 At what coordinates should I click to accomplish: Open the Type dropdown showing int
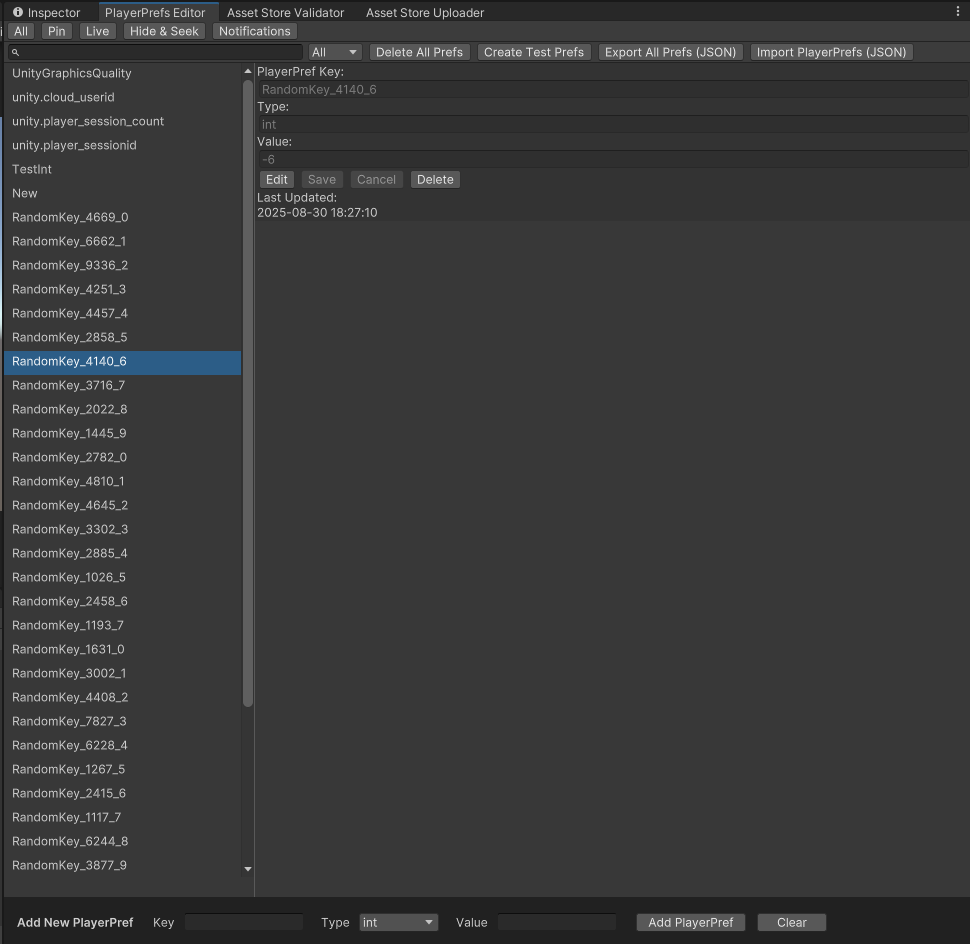(398, 922)
